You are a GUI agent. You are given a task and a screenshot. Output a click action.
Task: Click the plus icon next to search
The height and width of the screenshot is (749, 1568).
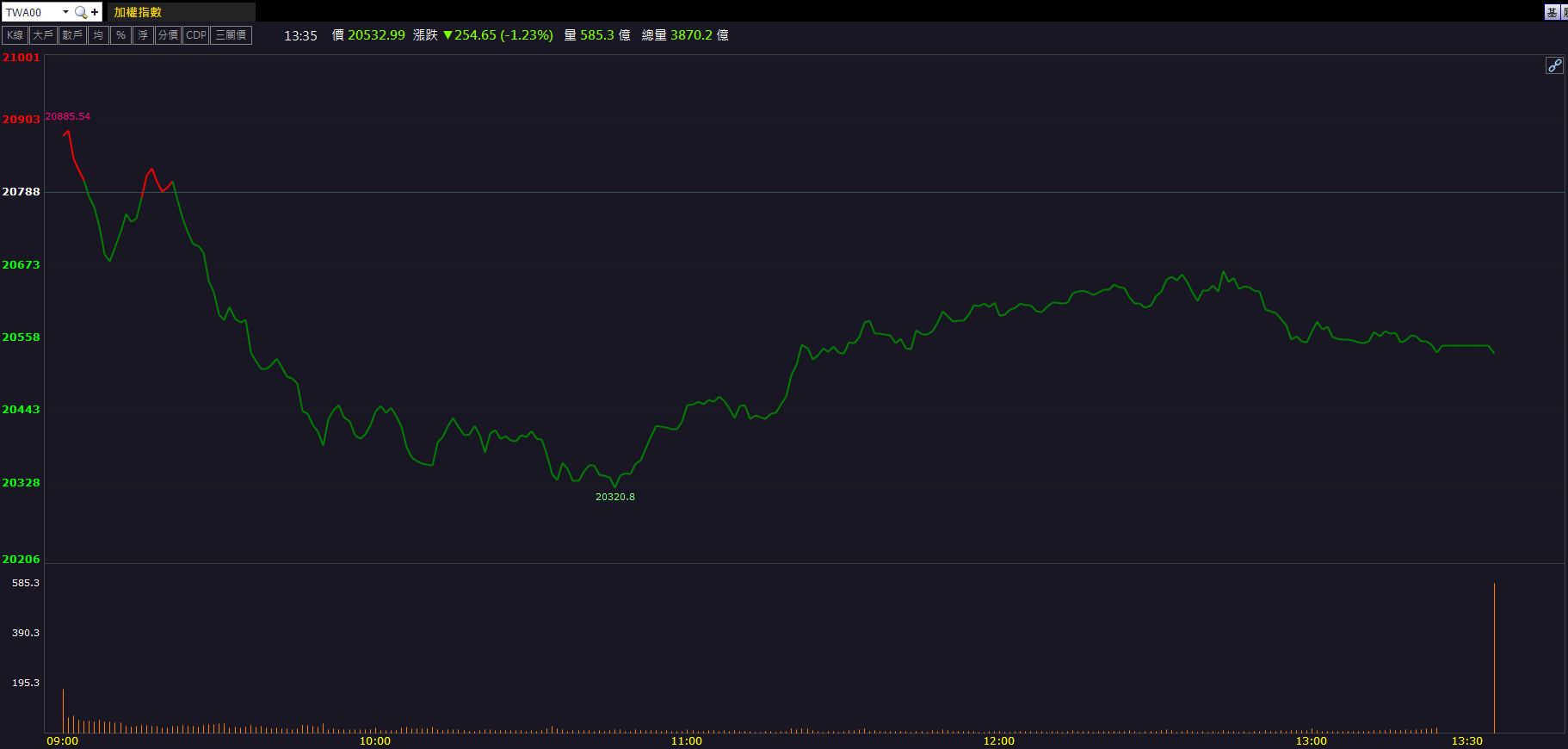[x=95, y=12]
